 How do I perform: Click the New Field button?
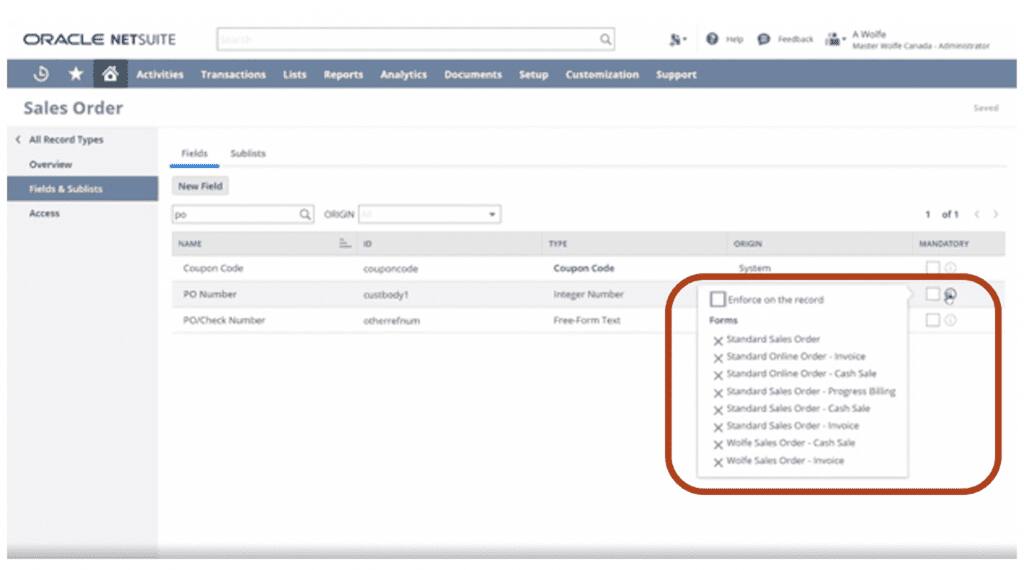(x=200, y=186)
